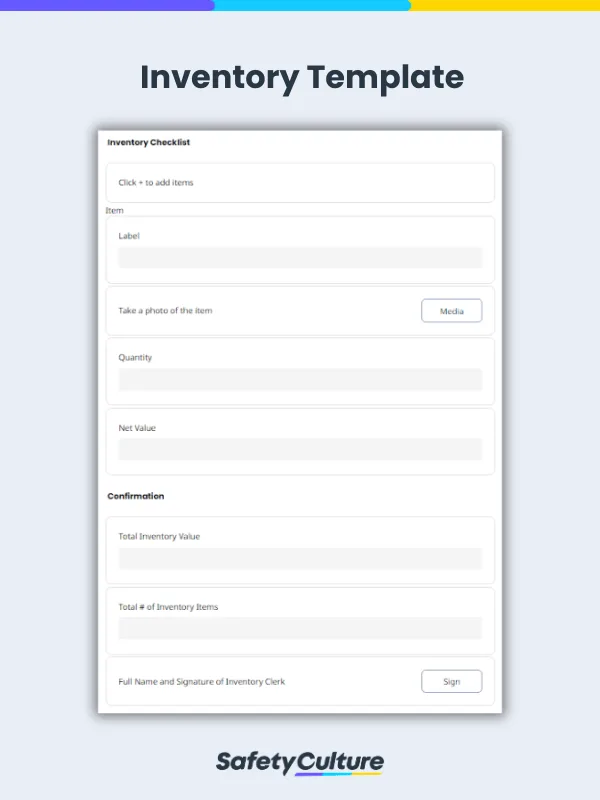The width and height of the screenshot is (600, 800).
Task: Click the SafetyCulture logo
Action: (300, 762)
